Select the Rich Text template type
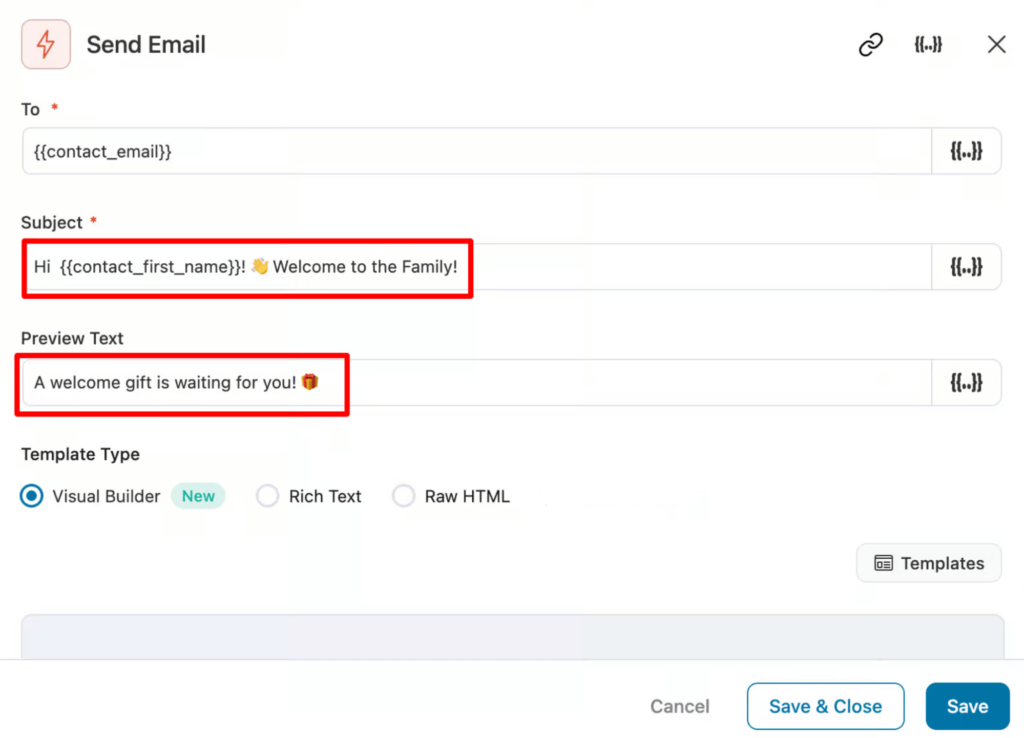Screen dimensions: 1024x738 pyautogui.click(x=267, y=496)
